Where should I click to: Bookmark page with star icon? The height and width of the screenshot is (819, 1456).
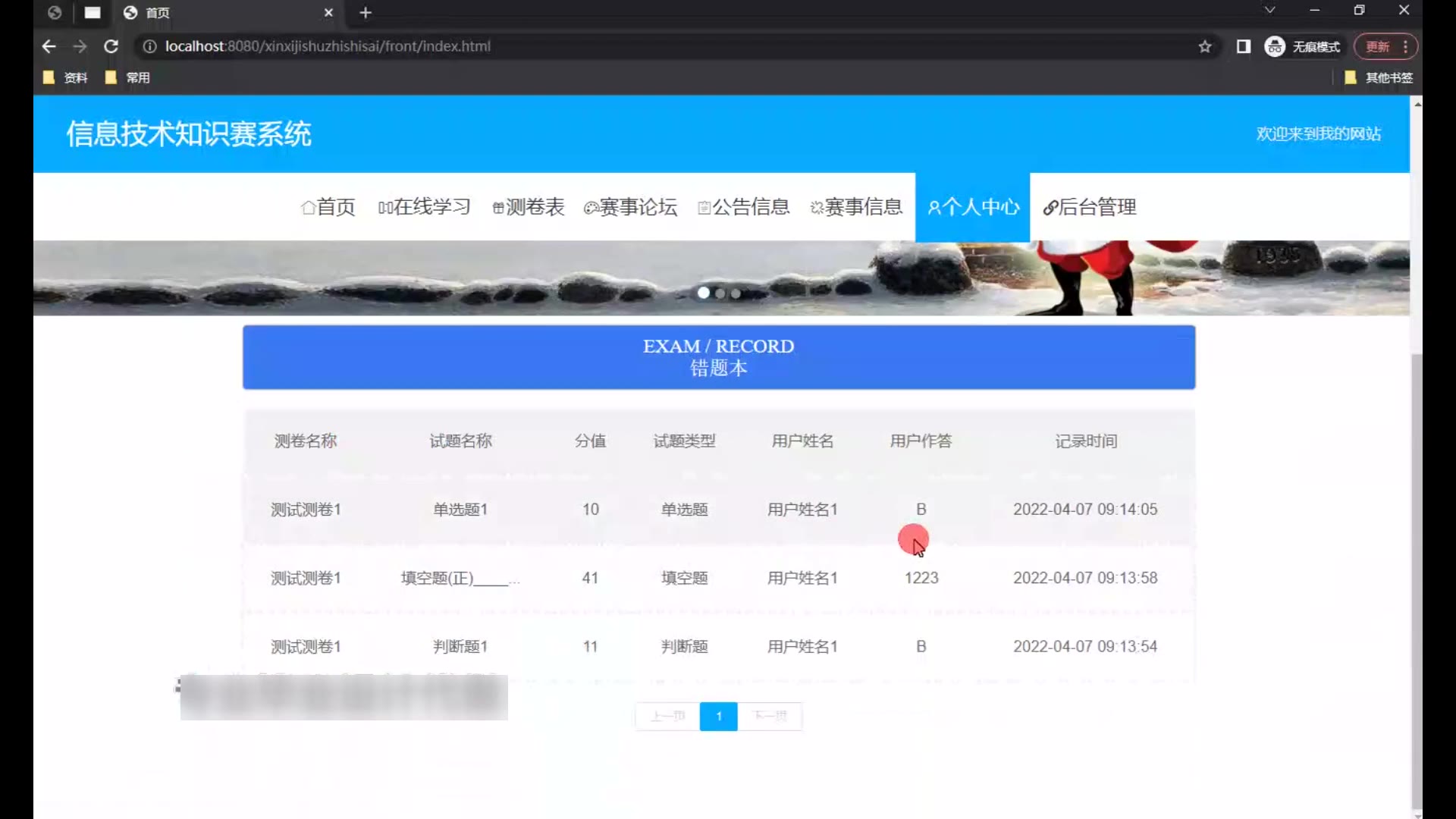tap(1205, 46)
